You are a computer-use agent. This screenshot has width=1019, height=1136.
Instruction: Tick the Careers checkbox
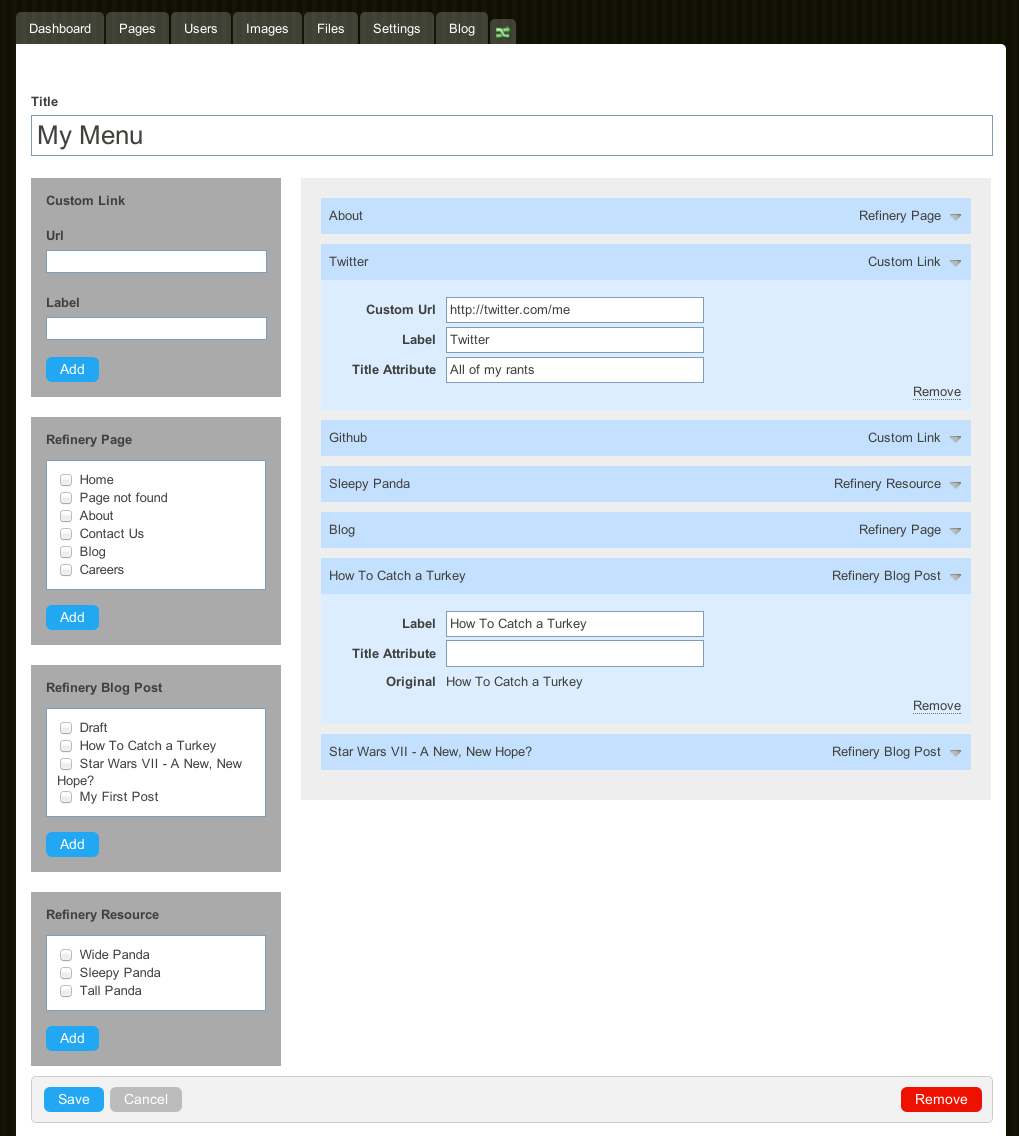pos(66,570)
